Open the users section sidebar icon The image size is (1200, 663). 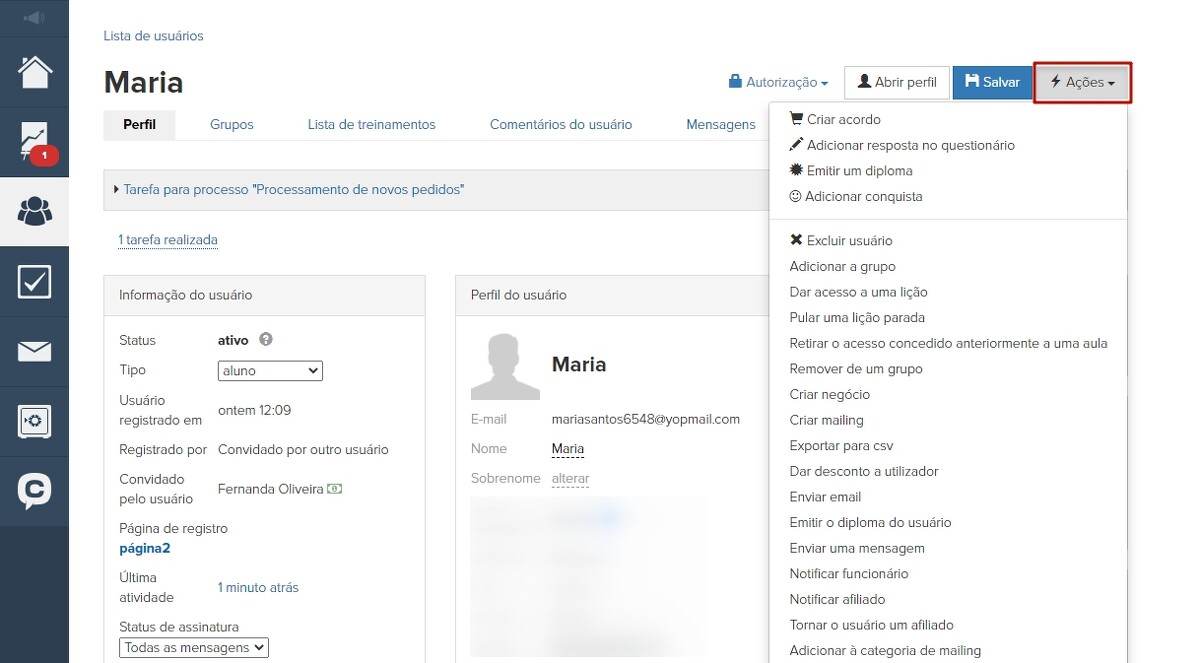click(34, 212)
